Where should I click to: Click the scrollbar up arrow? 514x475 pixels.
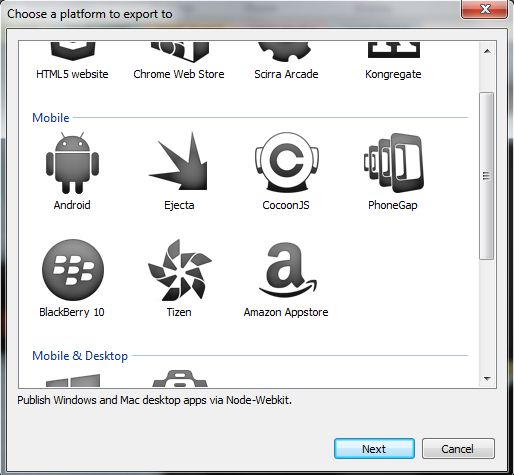click(x=487, y=51)
